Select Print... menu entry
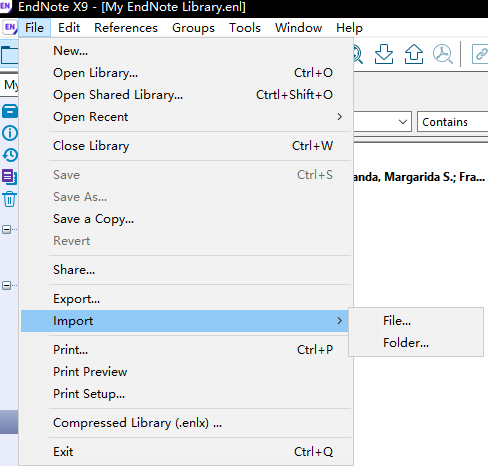Image resolution: width=488 pixels, height=466 pixels. point(185,350)
